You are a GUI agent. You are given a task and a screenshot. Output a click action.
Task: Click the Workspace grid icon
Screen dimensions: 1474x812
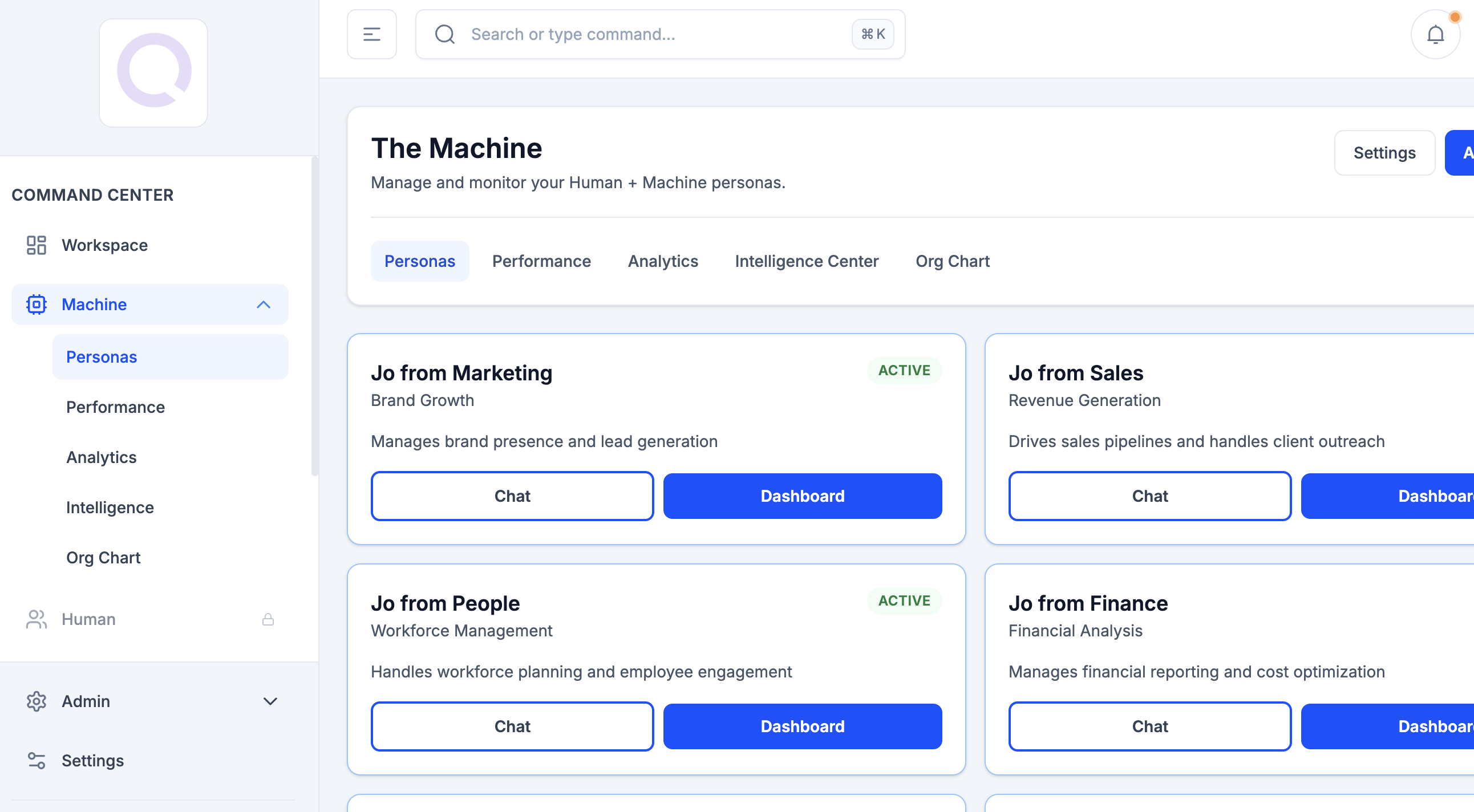[36, 245]
